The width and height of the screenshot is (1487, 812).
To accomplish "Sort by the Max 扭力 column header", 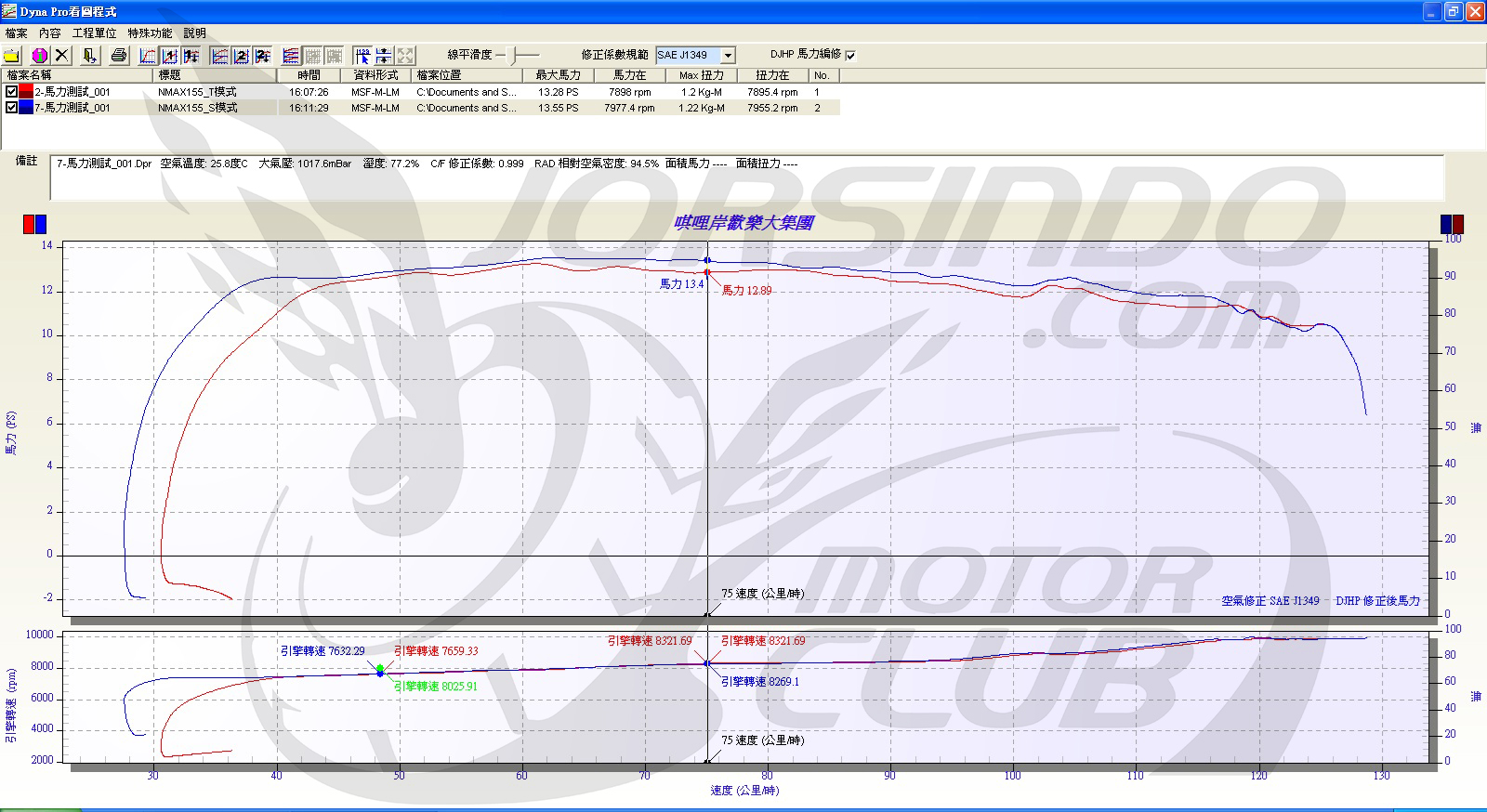I will 702,75.
